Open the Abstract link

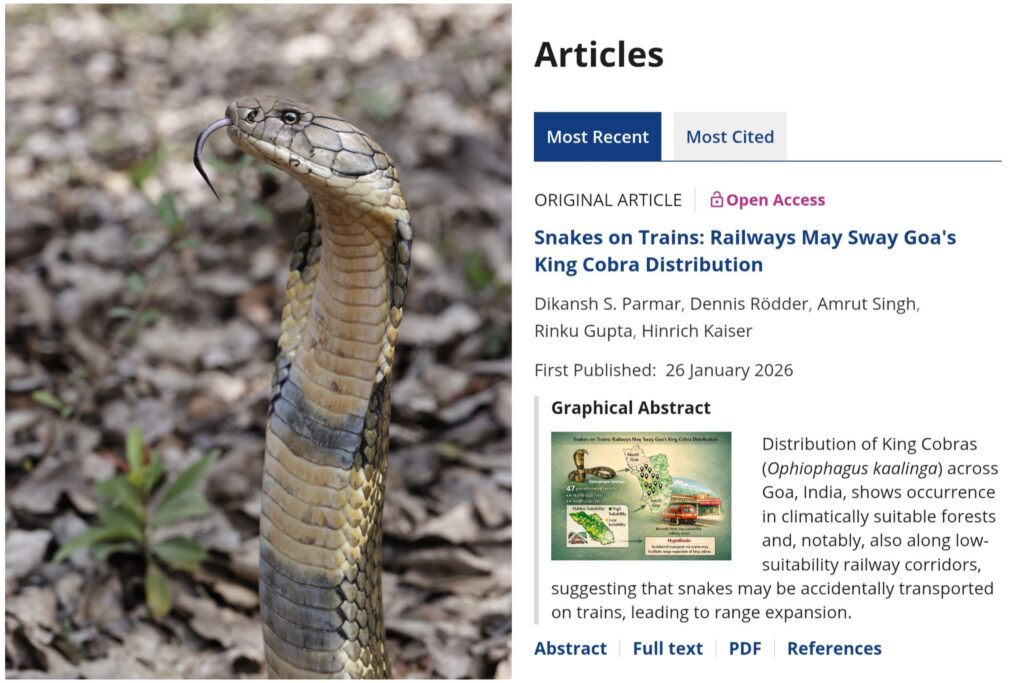pos(570,648)
